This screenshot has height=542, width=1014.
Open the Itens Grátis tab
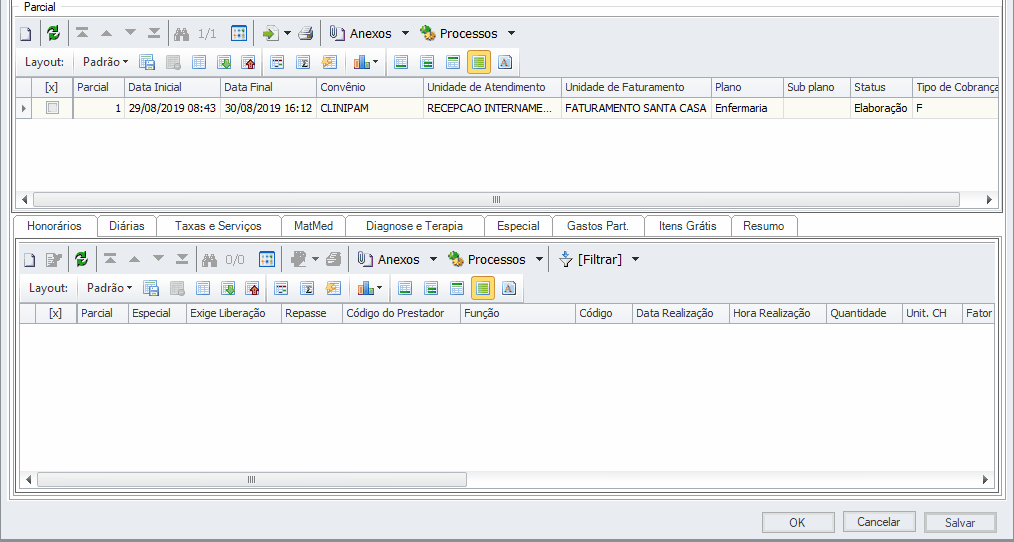pos(687,226)
